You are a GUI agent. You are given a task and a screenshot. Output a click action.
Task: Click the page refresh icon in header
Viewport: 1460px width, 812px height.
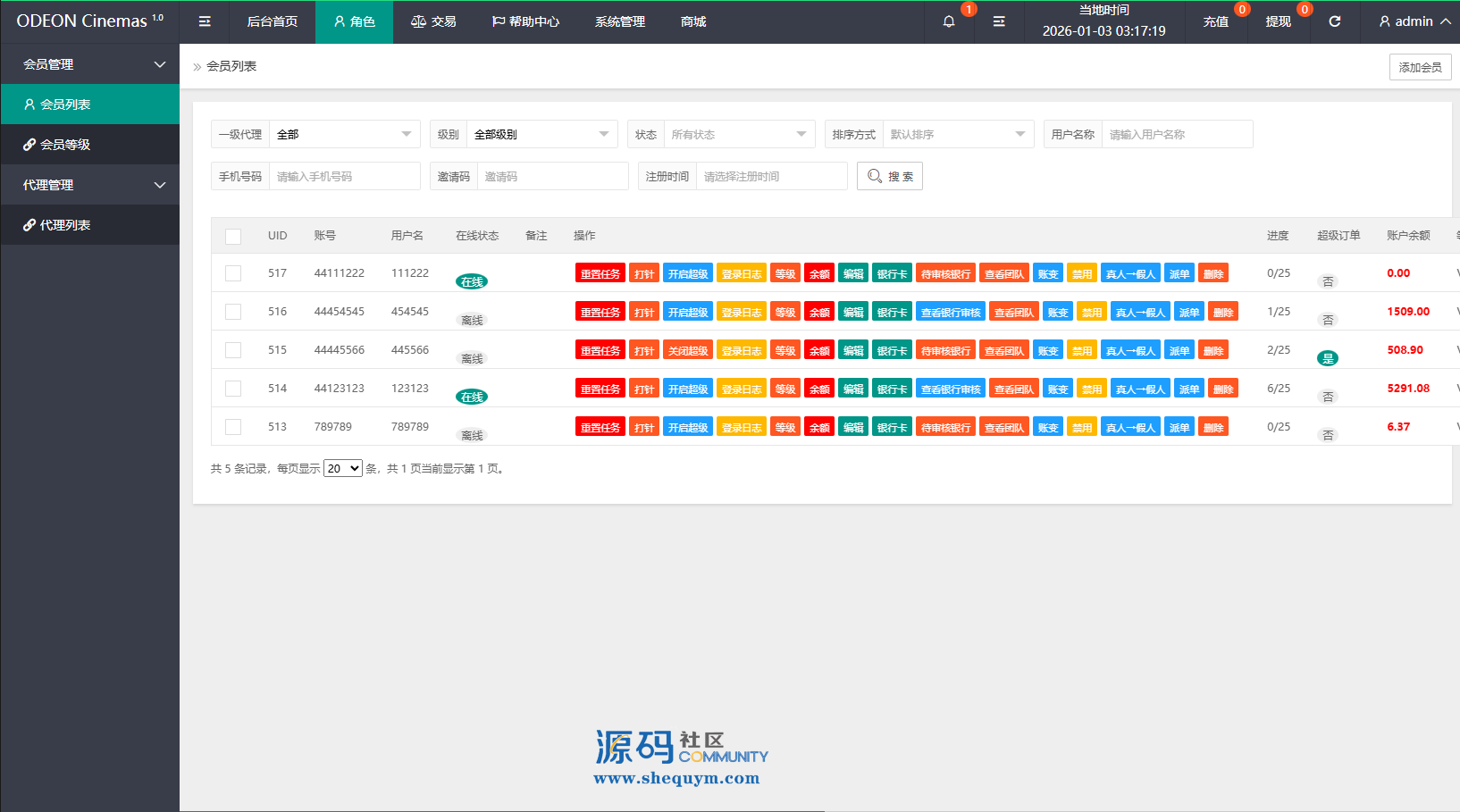click(x=1334, y=21)
